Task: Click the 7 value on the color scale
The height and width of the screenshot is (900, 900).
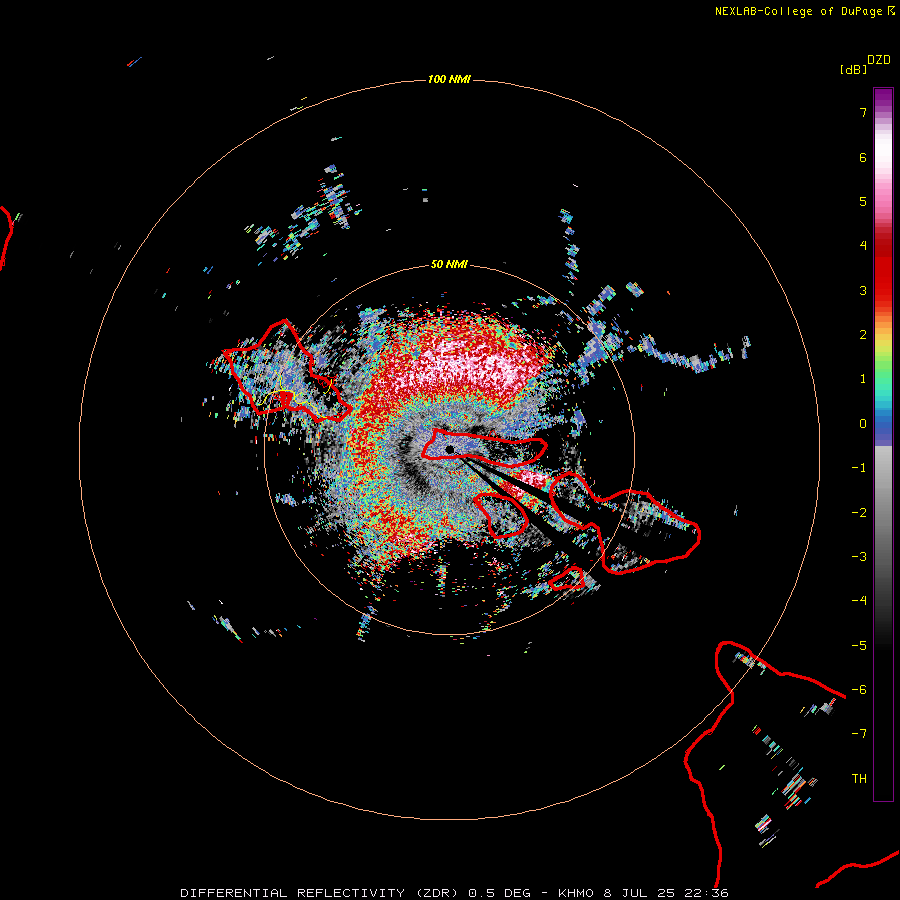Action: pyautogui.click(x=863, y=112)
